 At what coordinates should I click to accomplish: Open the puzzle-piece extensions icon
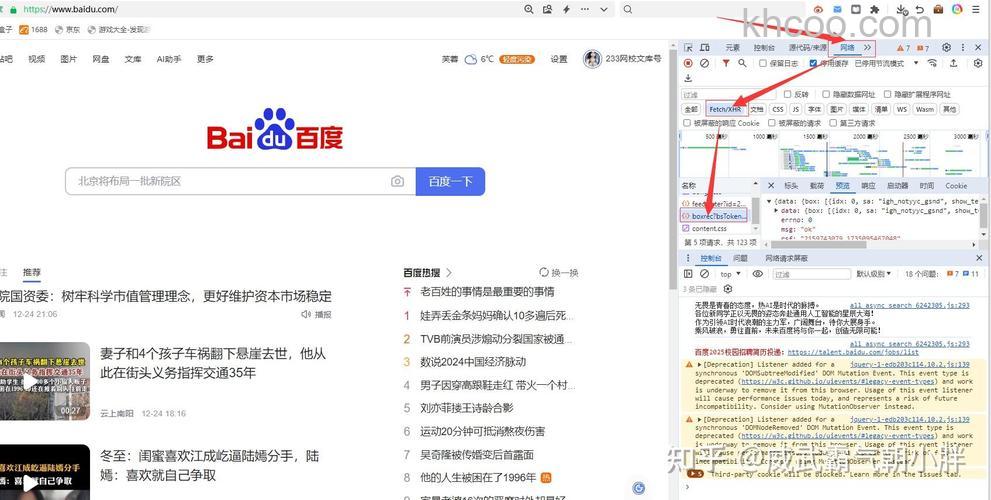coord(875,9)
